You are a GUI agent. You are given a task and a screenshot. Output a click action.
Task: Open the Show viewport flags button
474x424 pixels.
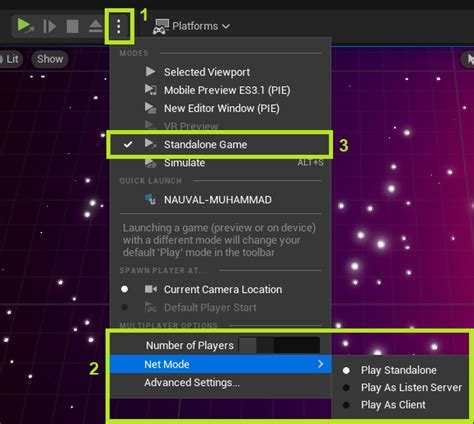tap(50, 59)
